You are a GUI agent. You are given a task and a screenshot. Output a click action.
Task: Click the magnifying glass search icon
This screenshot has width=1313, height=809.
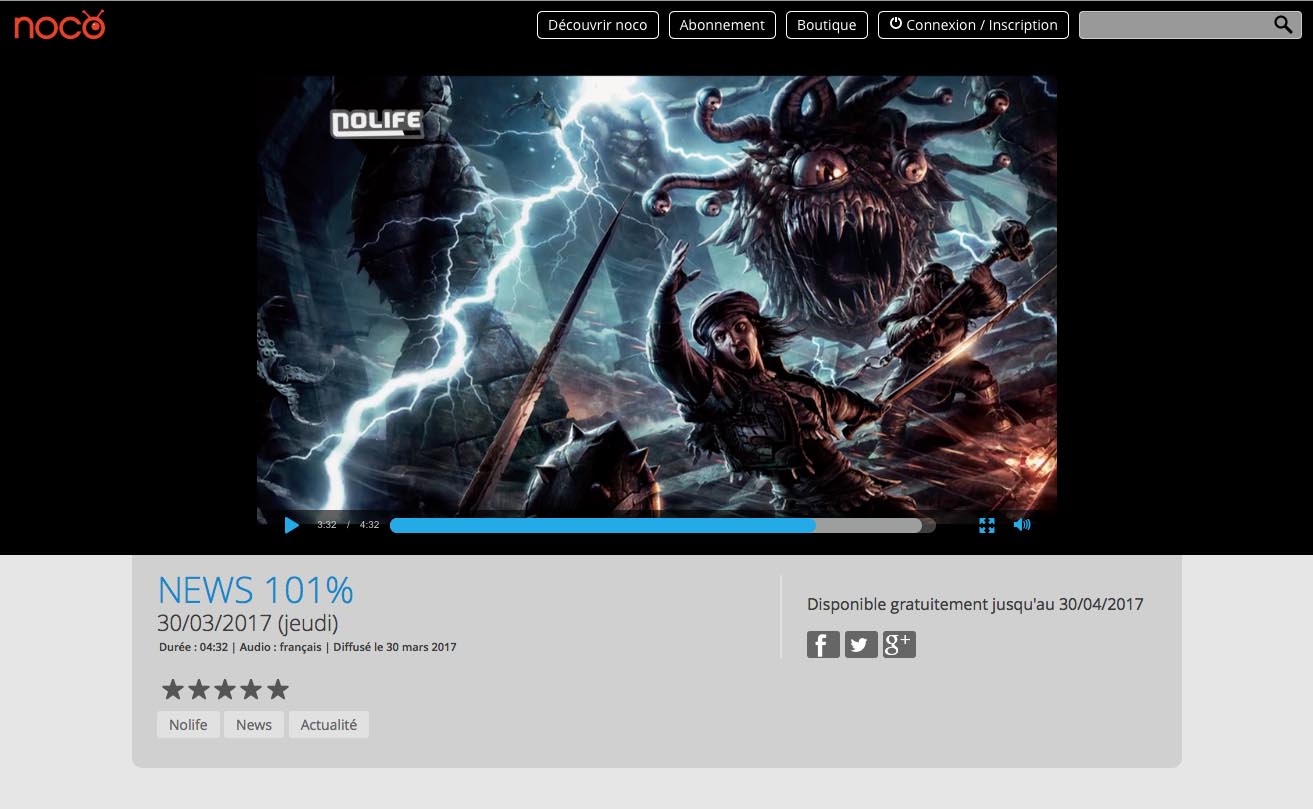(x=1283, y=25)
